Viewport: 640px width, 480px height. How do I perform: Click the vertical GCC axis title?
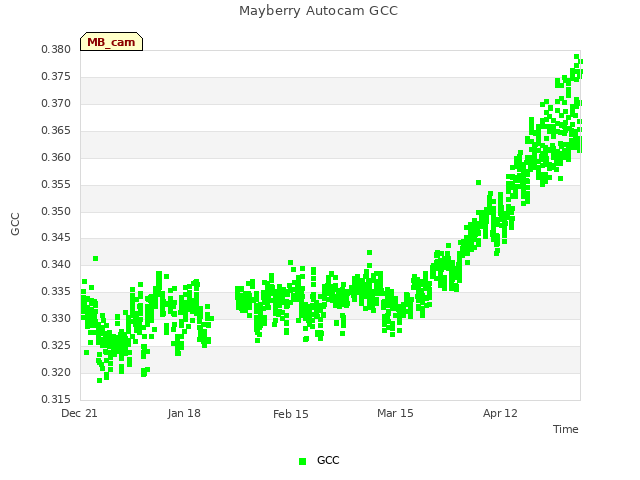pos(15,224)
